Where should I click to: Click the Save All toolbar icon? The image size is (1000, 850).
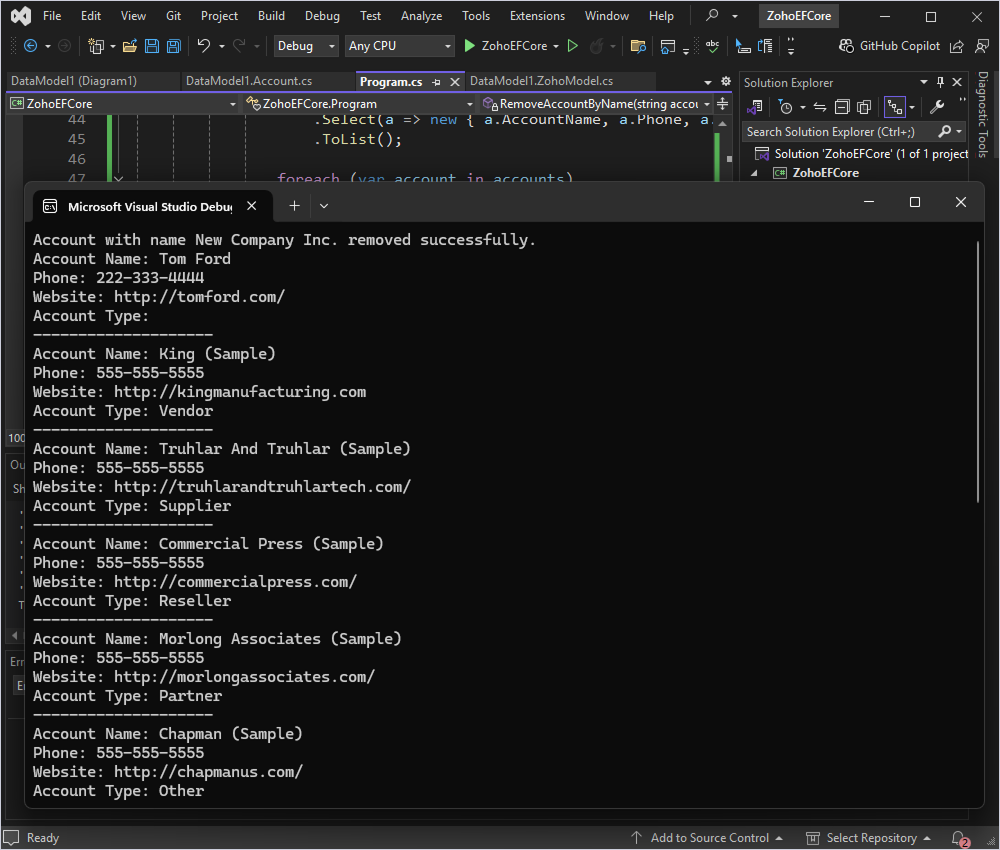pos(174,46)
